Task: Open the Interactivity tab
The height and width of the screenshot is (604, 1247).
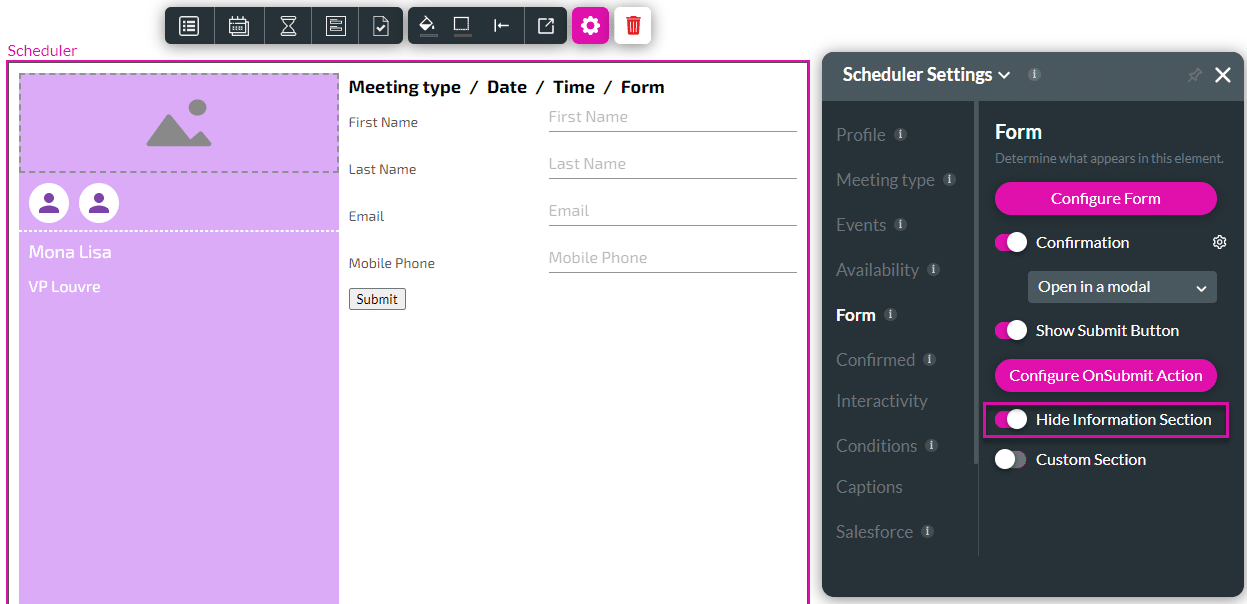Action: (882, 401)
